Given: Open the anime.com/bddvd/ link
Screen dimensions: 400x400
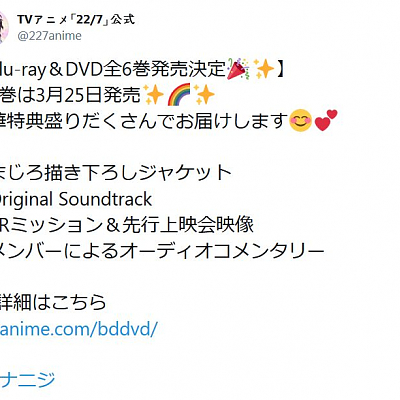Looking at the screenshot, I should pyautogui.click(x=78, y=329).
